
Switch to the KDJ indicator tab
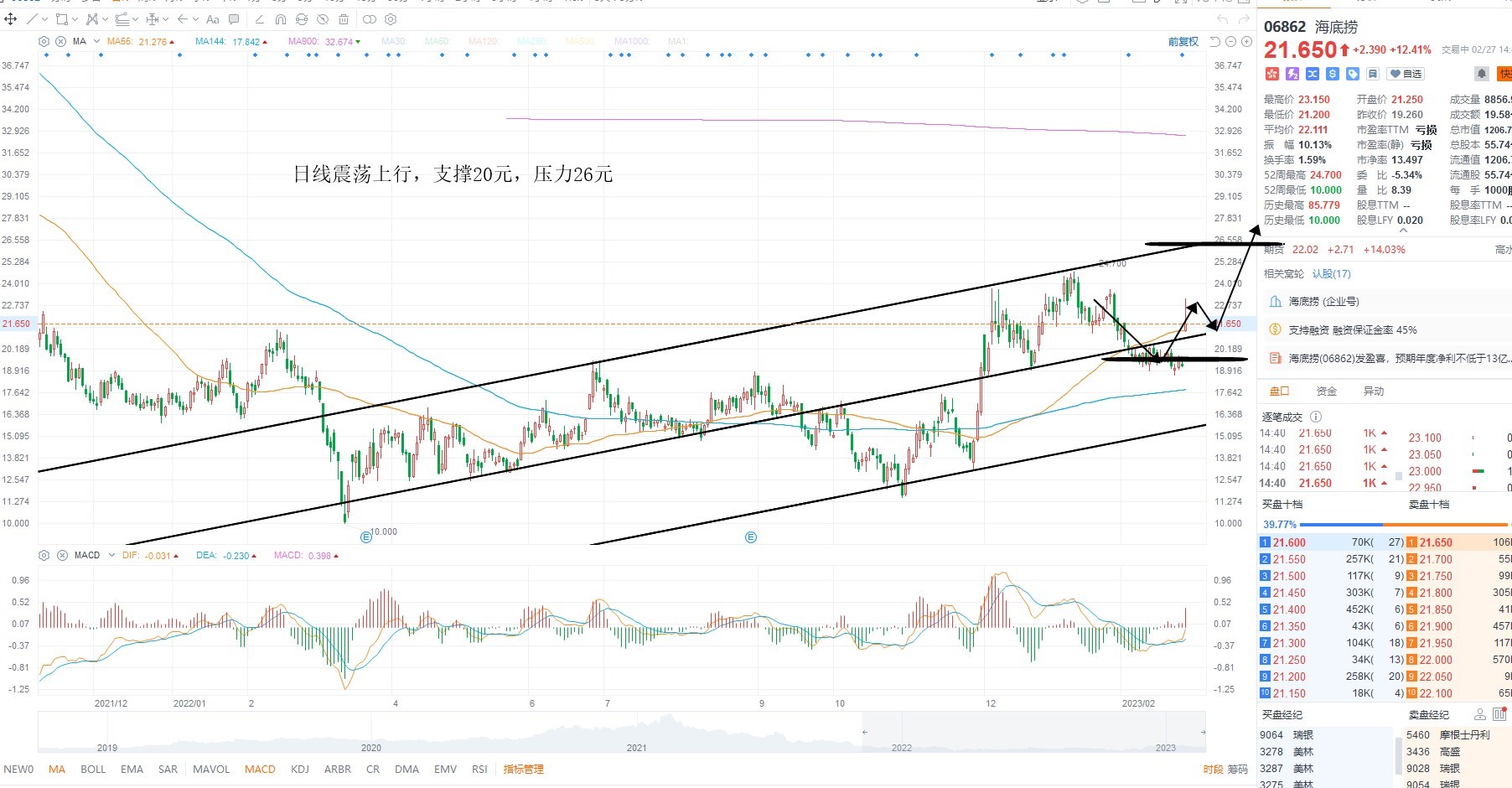tap(299, 769)
